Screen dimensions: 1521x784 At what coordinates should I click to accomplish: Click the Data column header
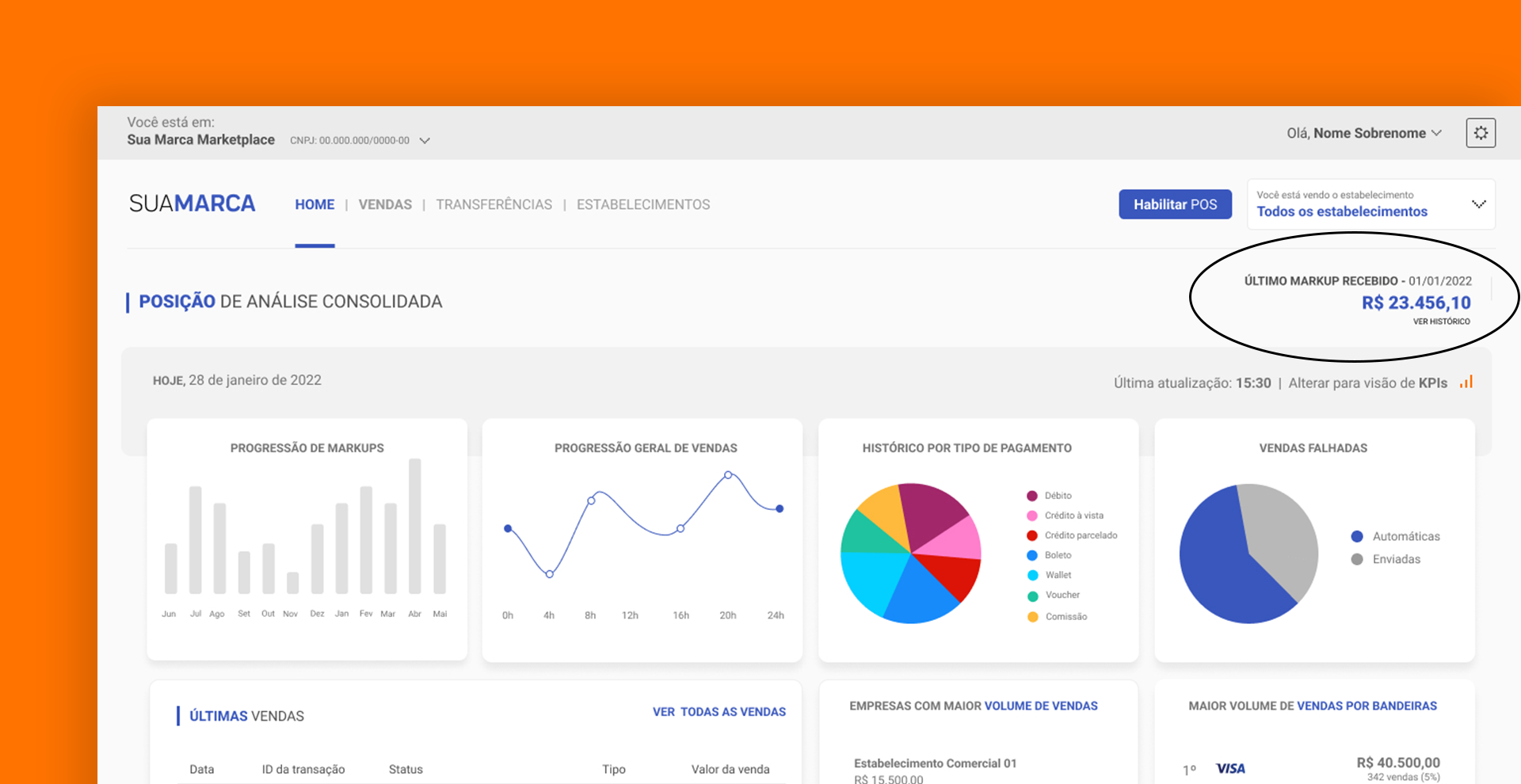(x=202, y=769)
